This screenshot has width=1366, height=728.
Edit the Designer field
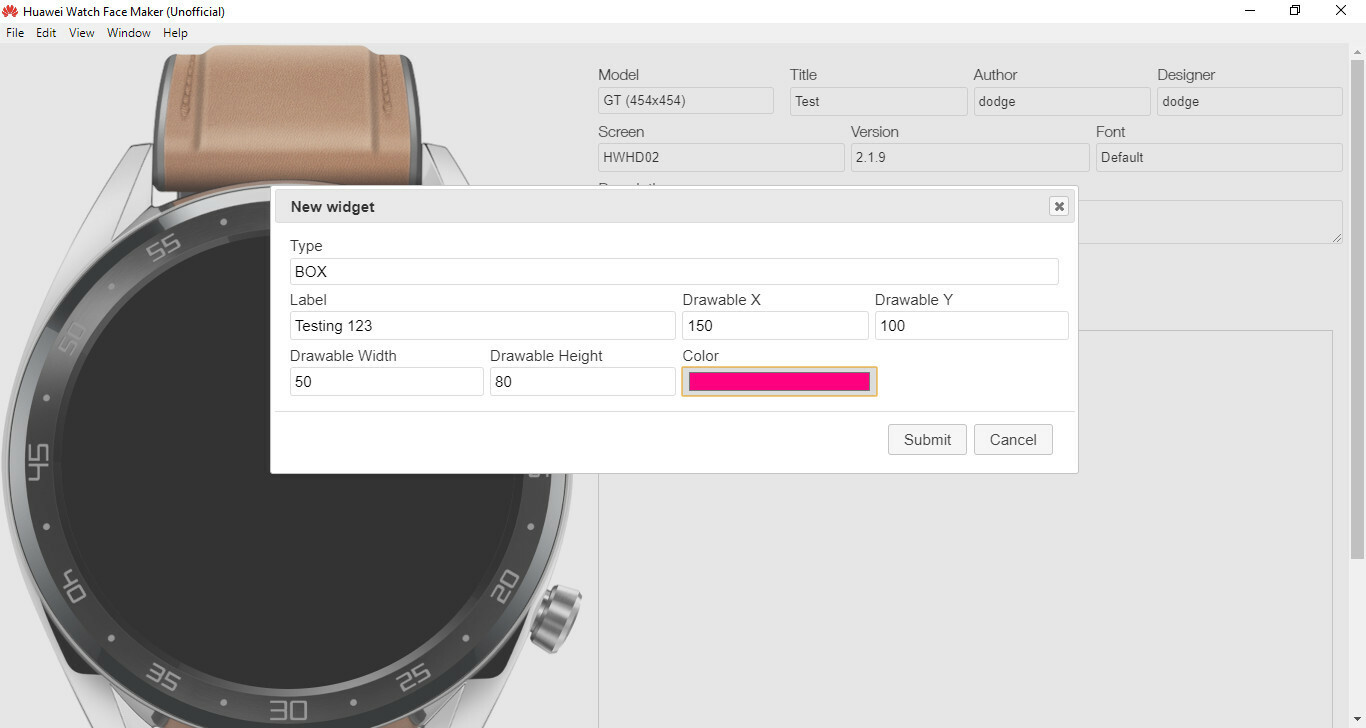[x=1250, y=101]
